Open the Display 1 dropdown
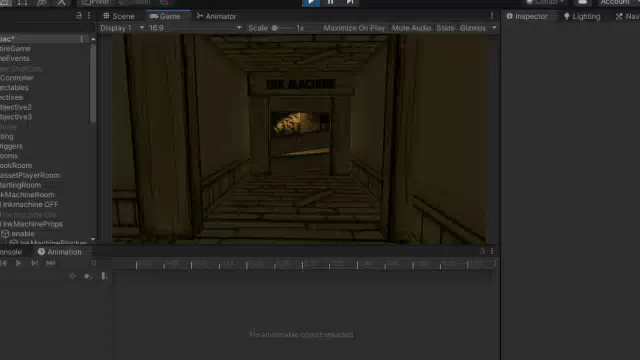The image size is (640, 360). pyautogui.click(x=122, y=28)
